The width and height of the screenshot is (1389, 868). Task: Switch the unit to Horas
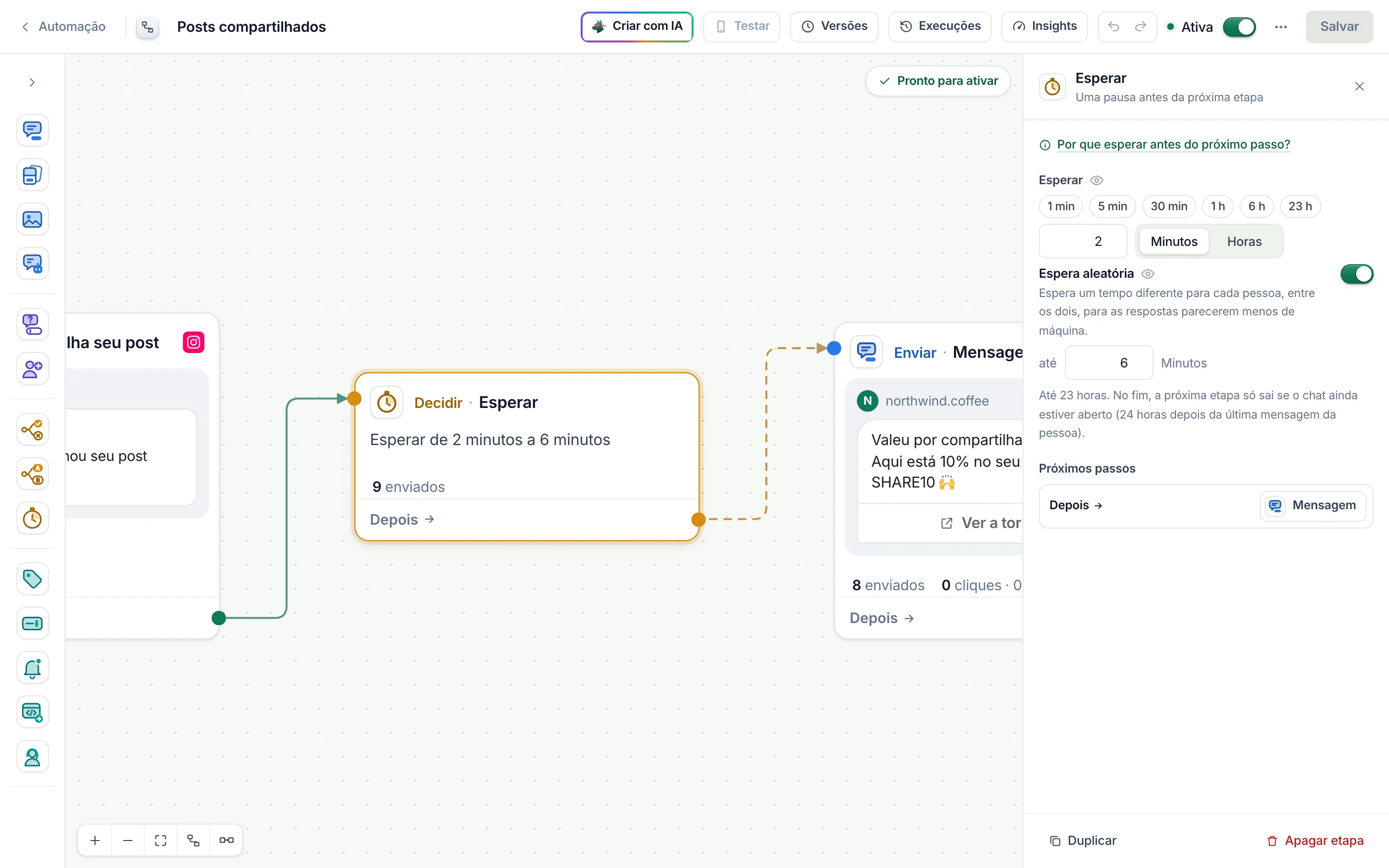pos(1244,242)
